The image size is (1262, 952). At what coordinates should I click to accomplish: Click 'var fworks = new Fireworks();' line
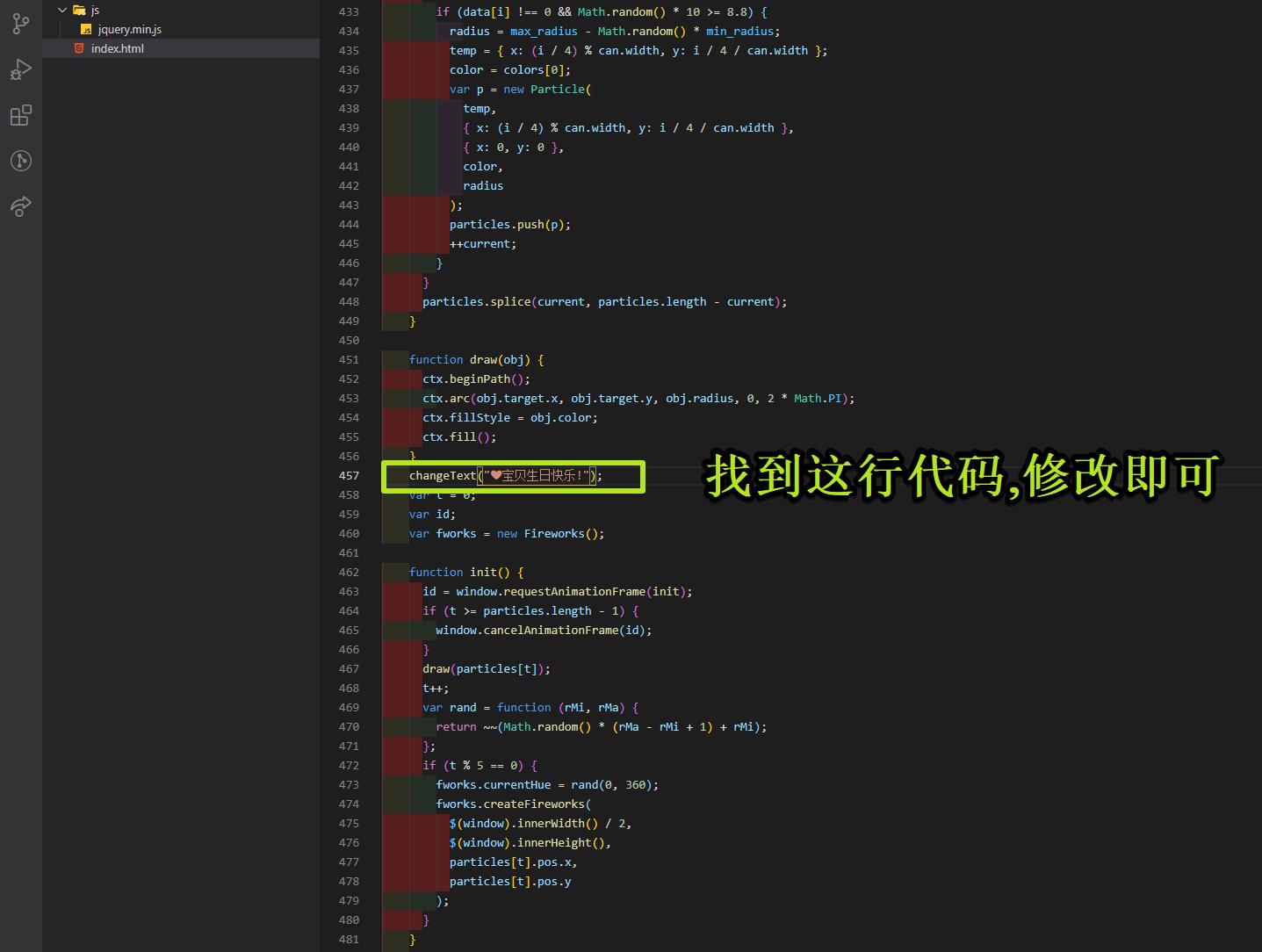[507, 533]
